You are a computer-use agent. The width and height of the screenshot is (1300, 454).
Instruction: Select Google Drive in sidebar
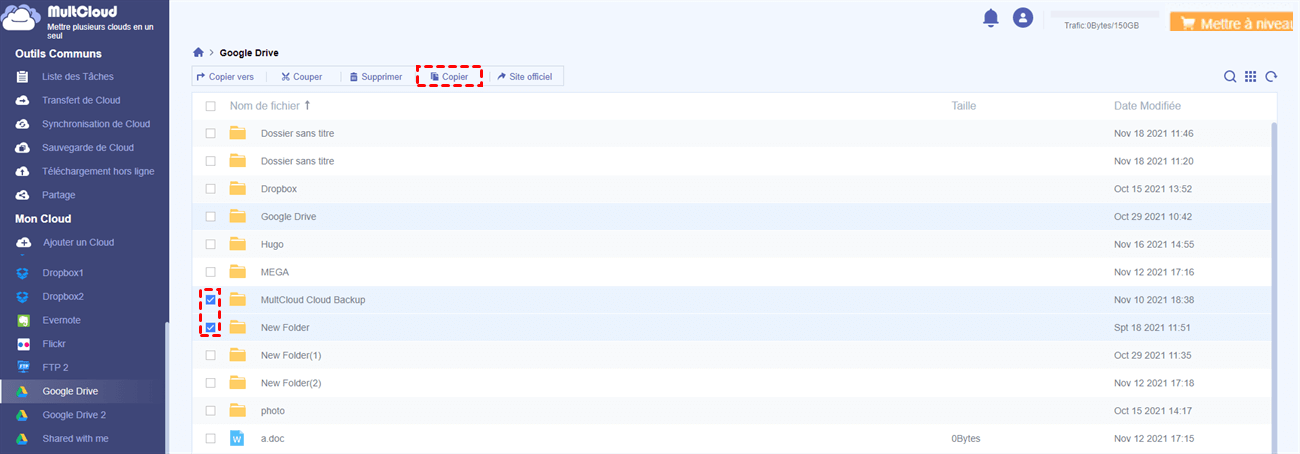70,391
